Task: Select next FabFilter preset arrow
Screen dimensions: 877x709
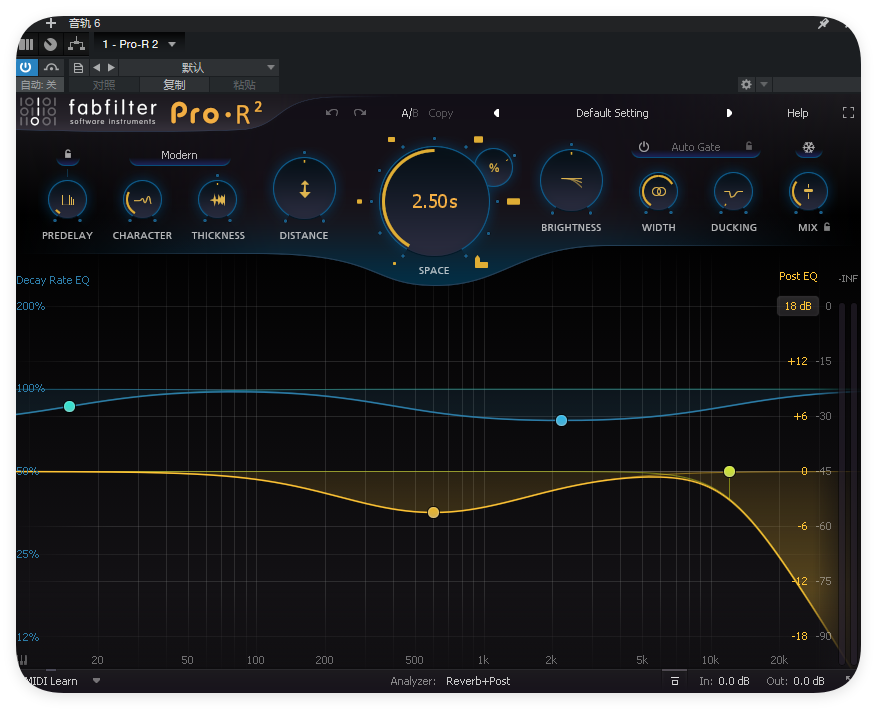Action: click(729, 113)
